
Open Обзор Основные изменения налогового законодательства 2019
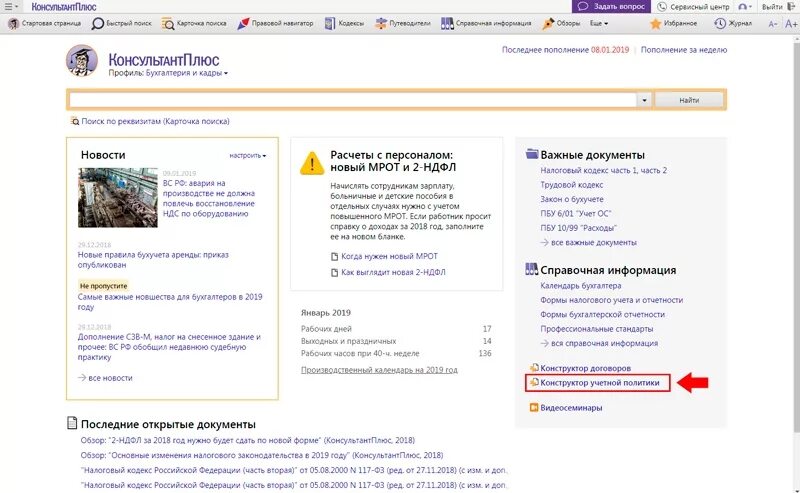262,455
